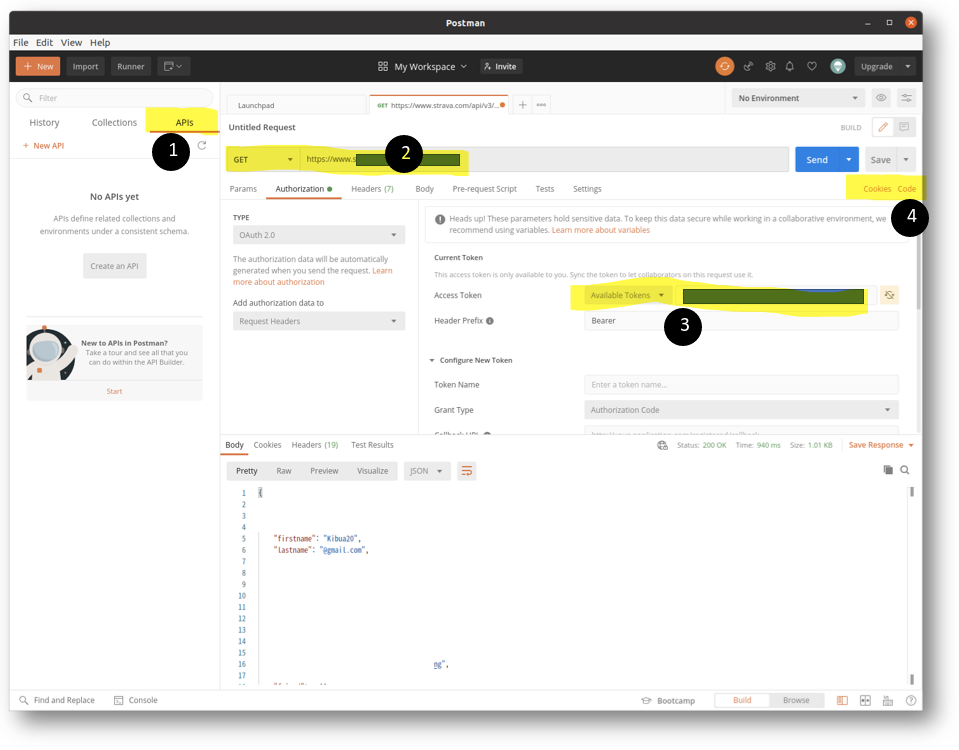The image size is (959, 750).
Task: Open the Upgrade dropdown arrow
Action: pos(908,66)
